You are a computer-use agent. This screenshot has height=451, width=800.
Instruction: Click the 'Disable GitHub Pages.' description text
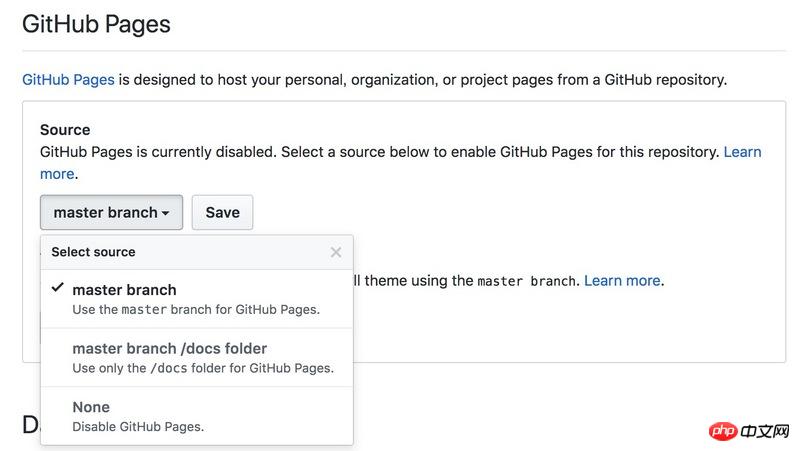coord(138,427)
